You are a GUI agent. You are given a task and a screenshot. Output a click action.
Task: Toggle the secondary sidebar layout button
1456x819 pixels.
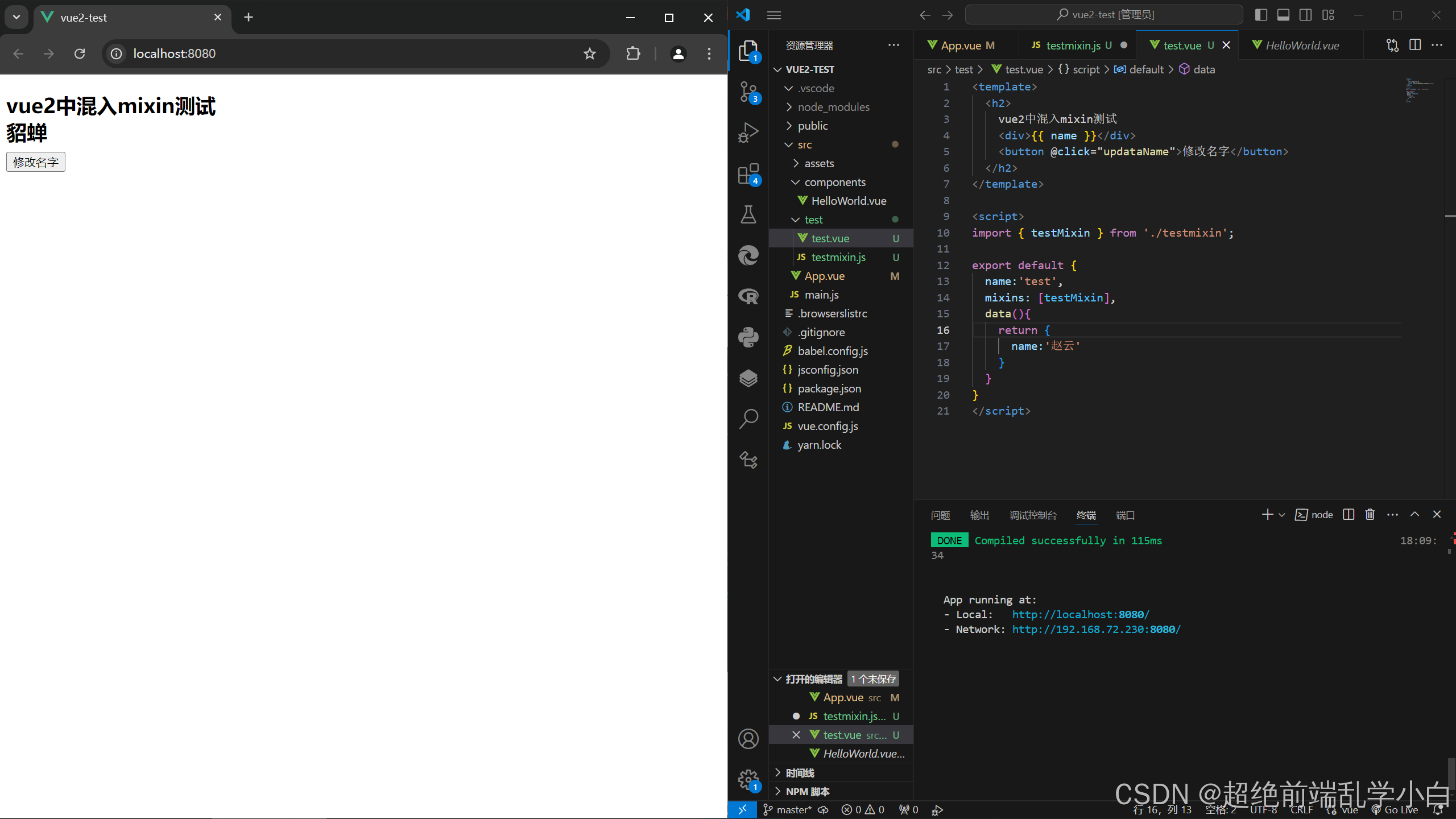click(1305, 15)
